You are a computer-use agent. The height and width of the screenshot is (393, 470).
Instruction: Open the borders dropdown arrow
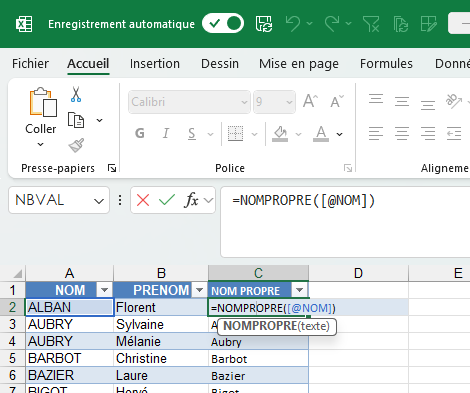(x=254, y=134)
